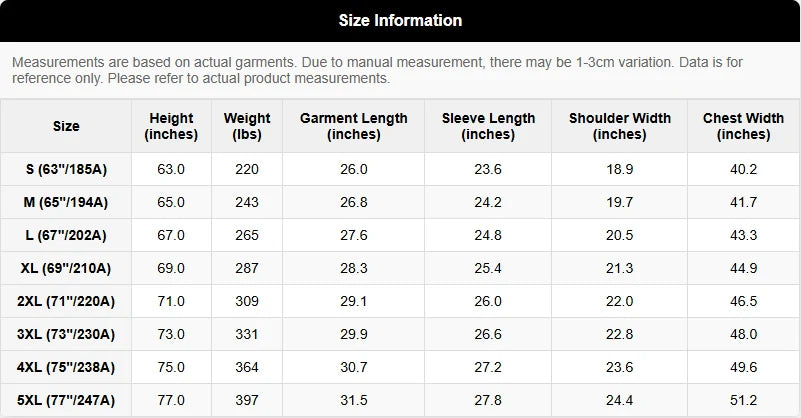Click the 26.0 garment length cell

pyautogui.click(x=354, y=169)
